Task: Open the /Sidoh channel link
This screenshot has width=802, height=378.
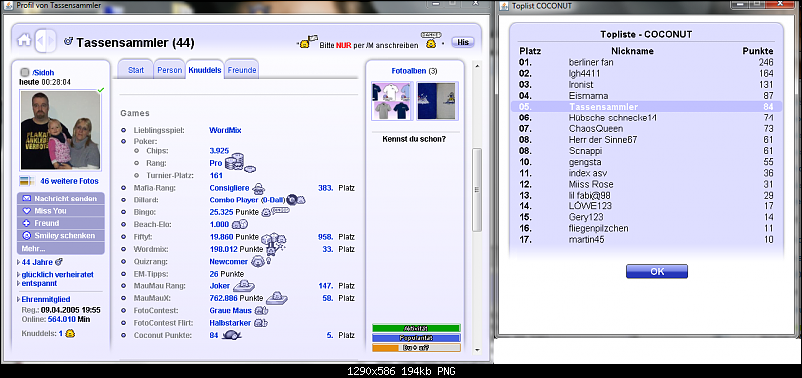Action: pyautogui.click(x=43, y=73)
